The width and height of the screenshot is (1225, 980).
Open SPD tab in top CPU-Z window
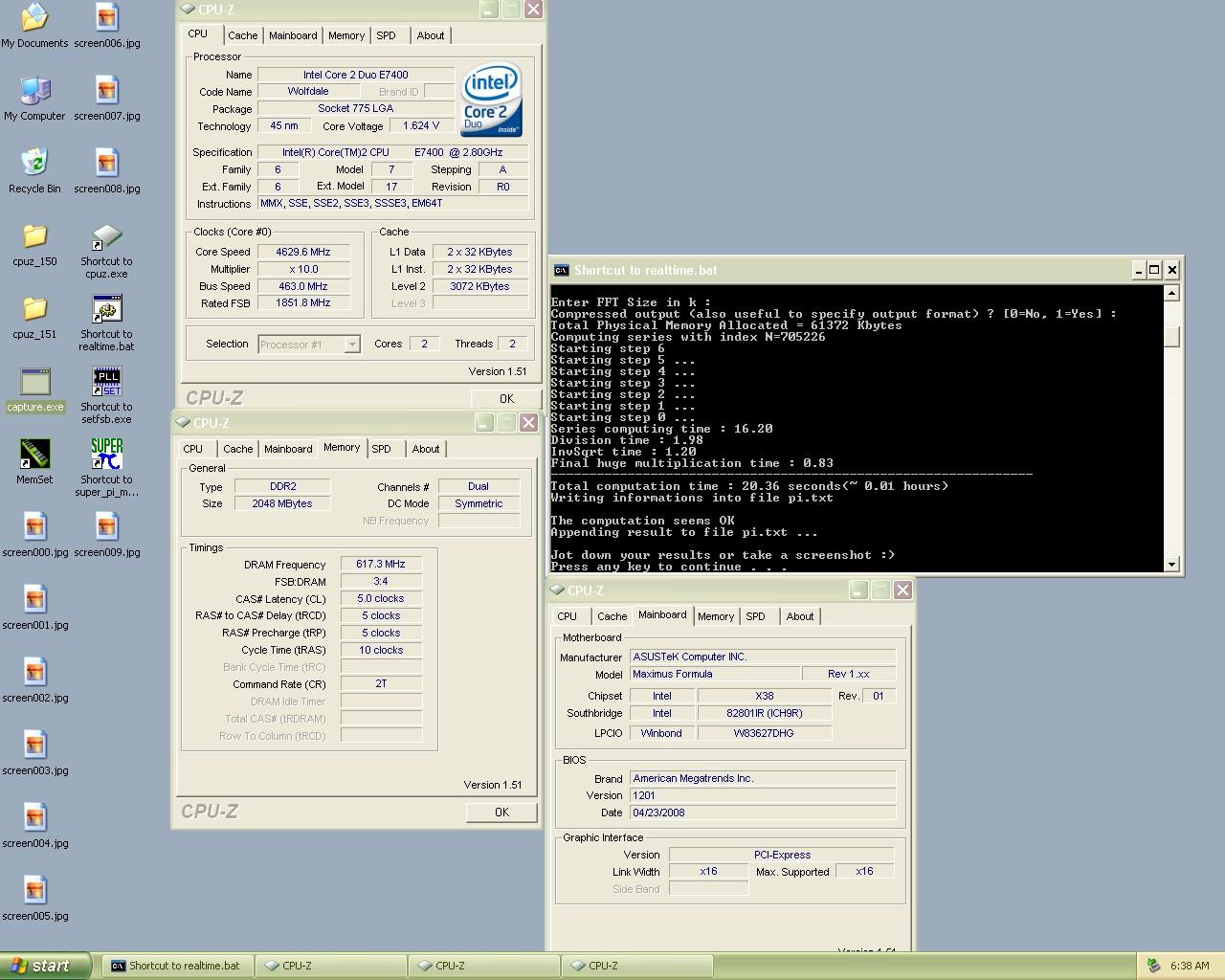coord(387,35)
